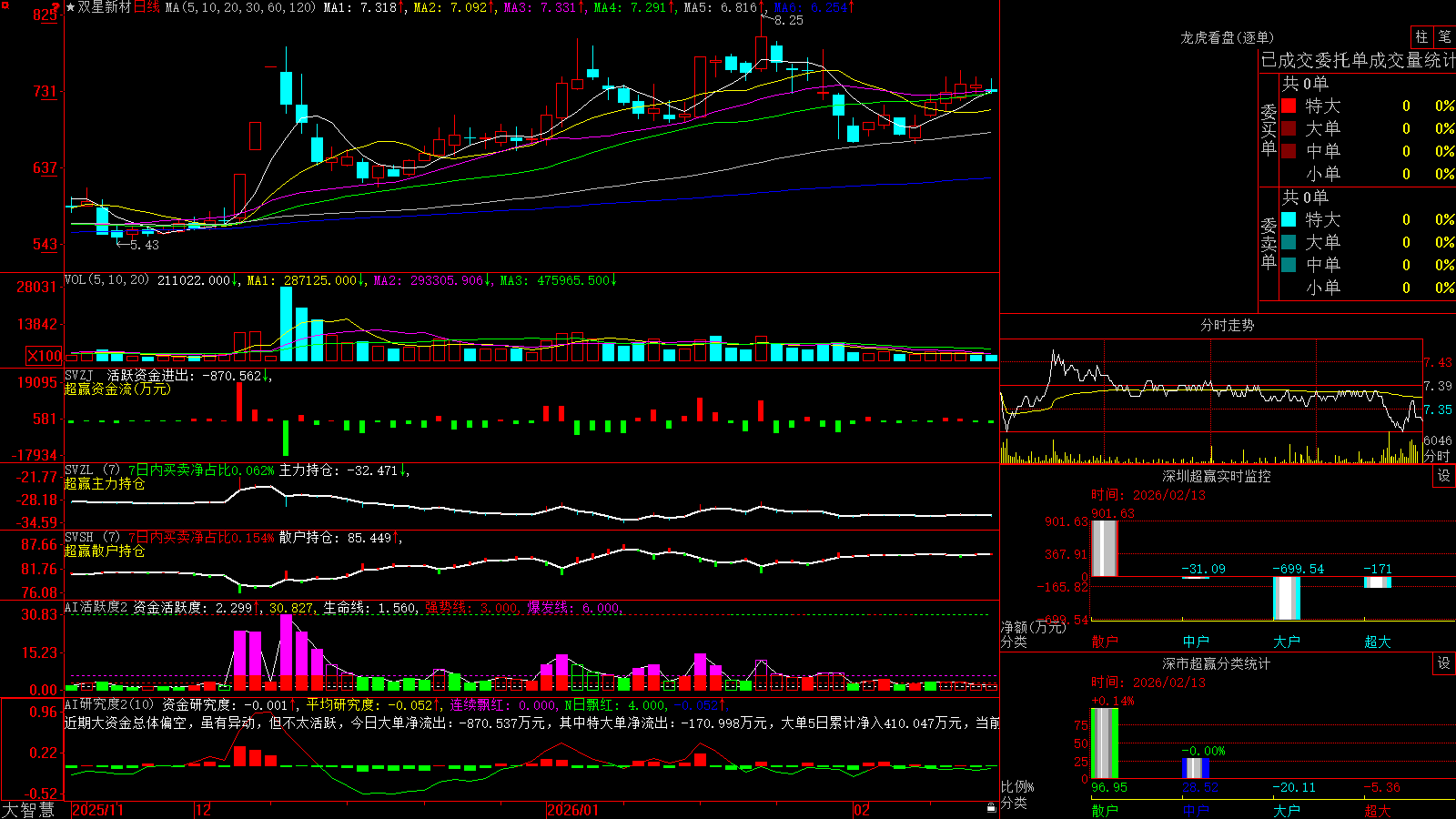Click 12 month marker on time axis
Viewport: 1456px width, 819px height.
[x=204, y=810]
